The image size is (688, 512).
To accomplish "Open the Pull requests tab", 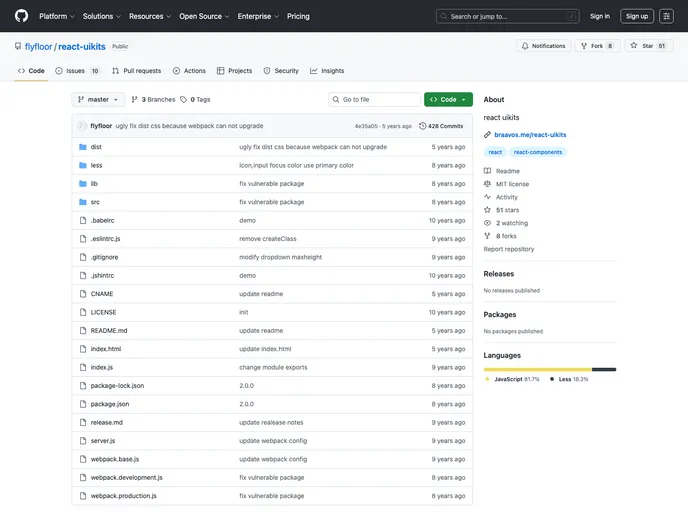I will pyautogui.click(x=136, y=71).
